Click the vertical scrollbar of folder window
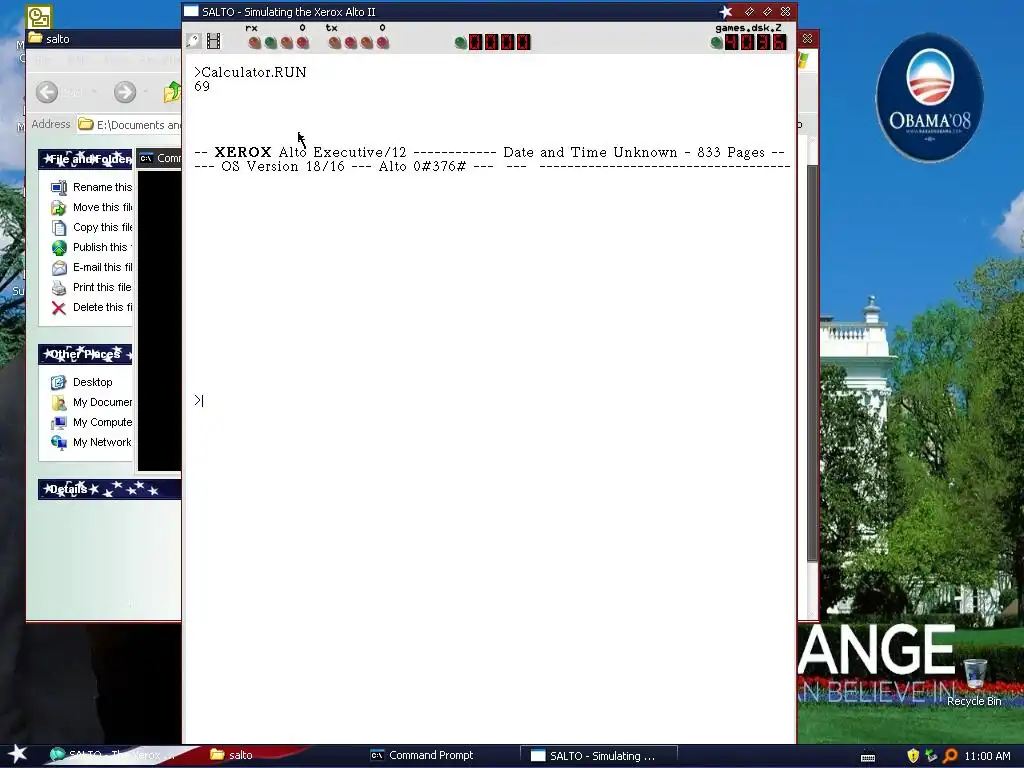 pyautogui.click(x=812, y=362)
